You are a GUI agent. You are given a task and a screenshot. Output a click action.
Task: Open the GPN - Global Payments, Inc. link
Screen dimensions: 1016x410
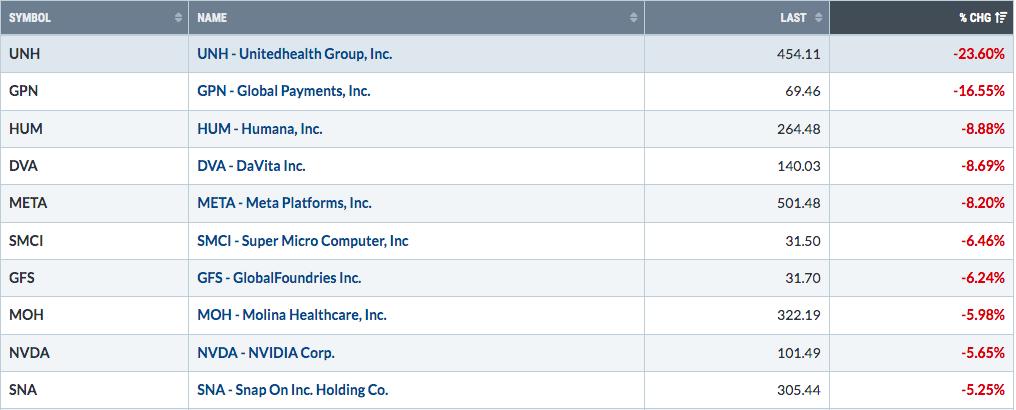pos(284,91)
